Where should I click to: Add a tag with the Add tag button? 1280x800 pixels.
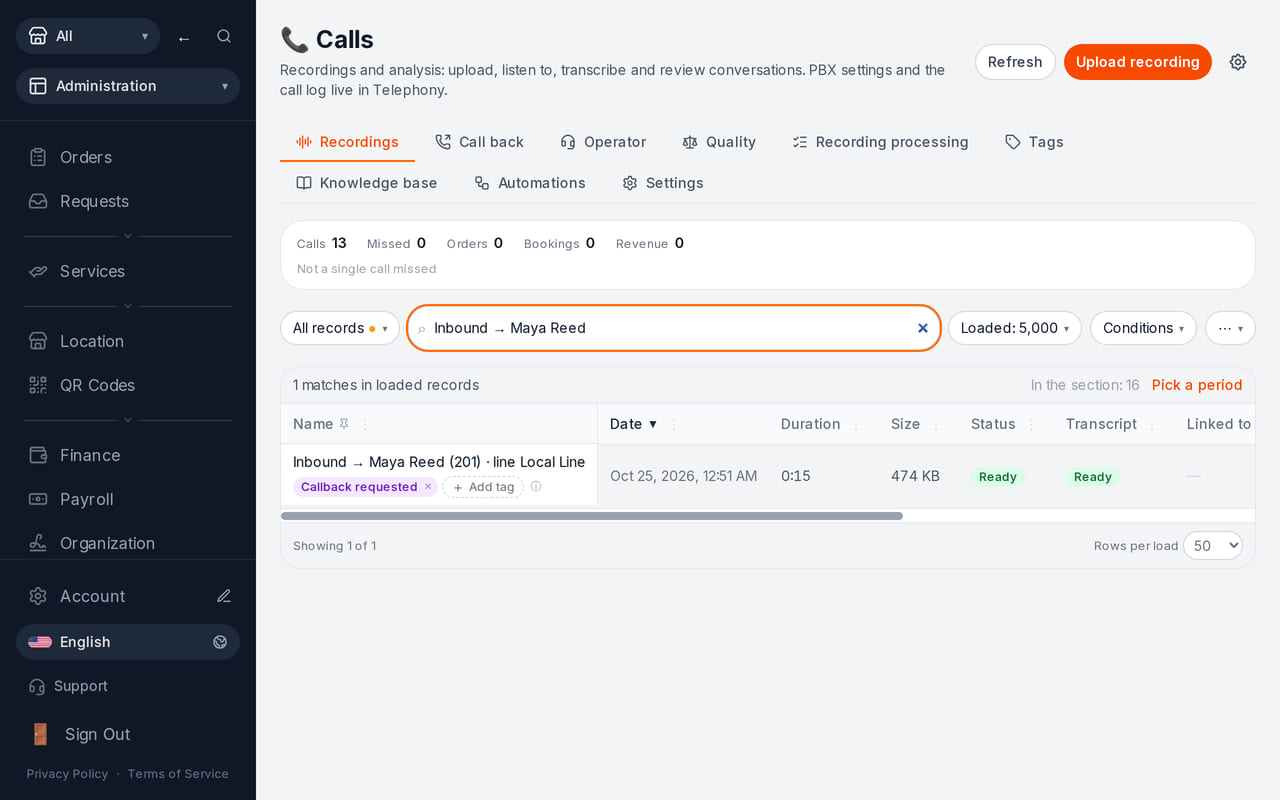click(483, 487)
